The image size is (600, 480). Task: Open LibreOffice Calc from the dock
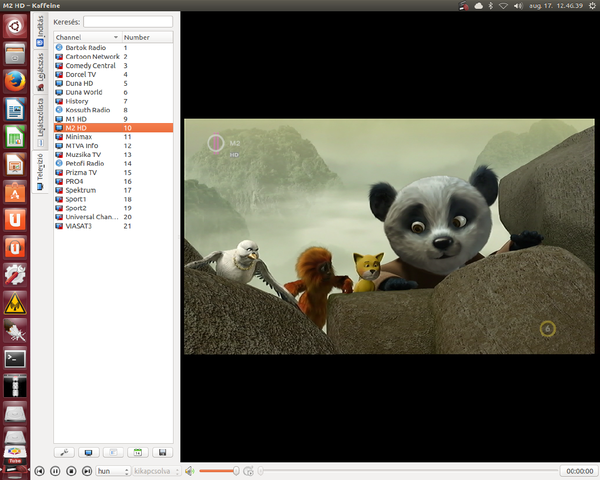15,137
